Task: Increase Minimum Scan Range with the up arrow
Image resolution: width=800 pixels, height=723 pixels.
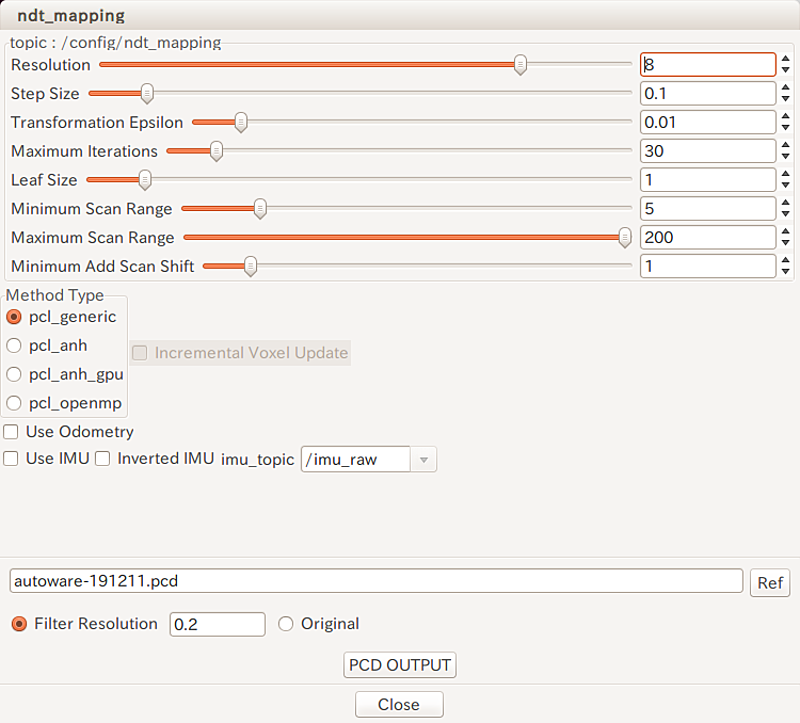Action: pyautogui.click(x=786, y=203)
